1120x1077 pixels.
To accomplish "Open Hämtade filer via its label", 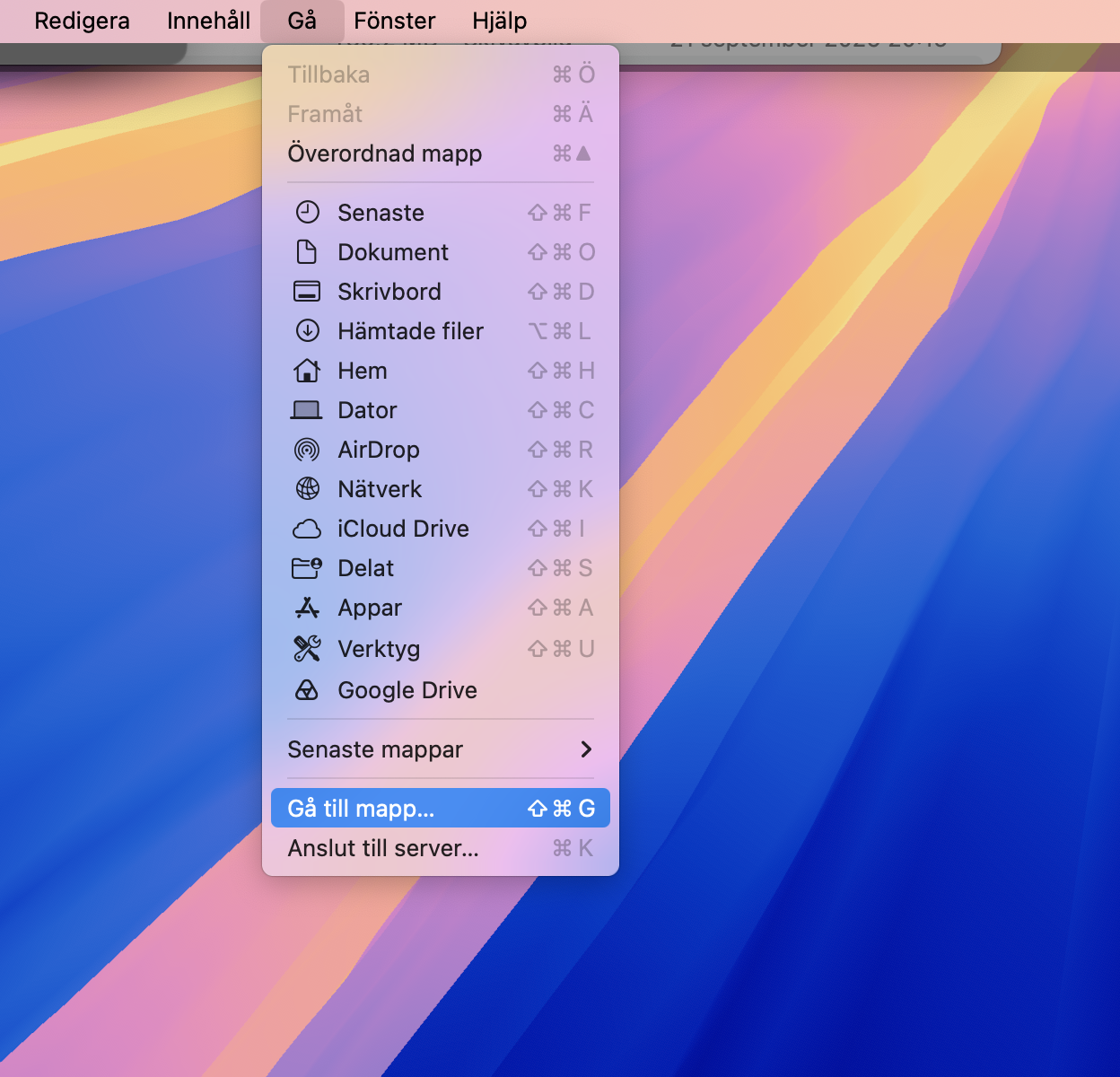I will 410,331.
